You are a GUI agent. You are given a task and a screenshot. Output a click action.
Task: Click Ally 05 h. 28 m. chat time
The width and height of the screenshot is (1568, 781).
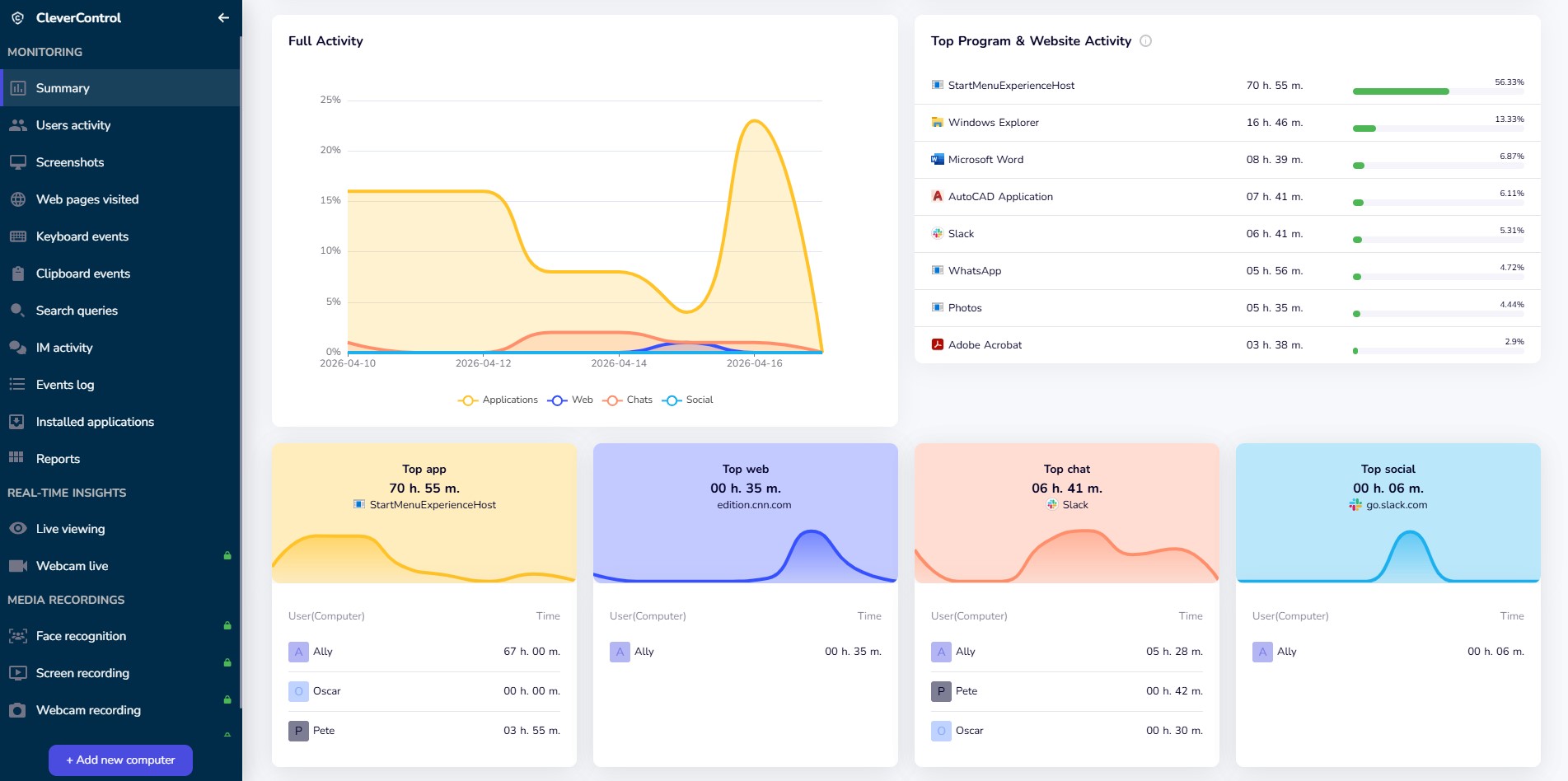tap(1174, 652)
